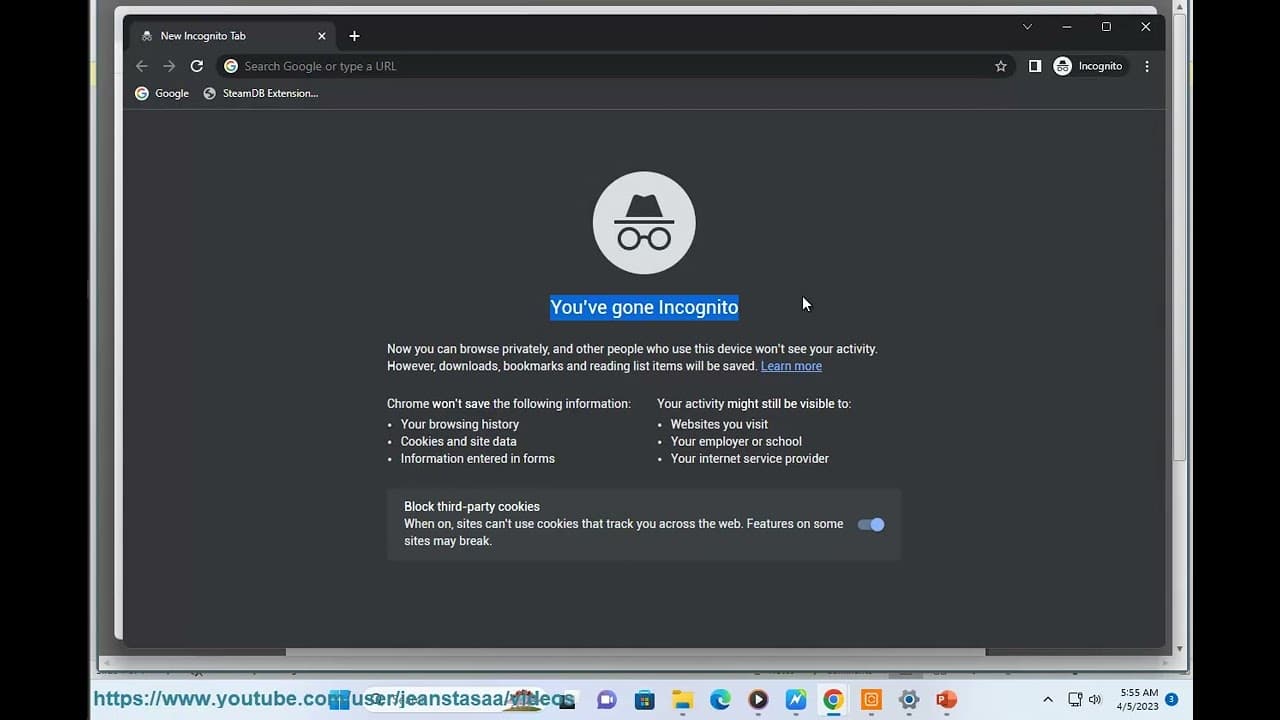
Task: Click the browser forward arrow
Action: (x=169, y=66)
